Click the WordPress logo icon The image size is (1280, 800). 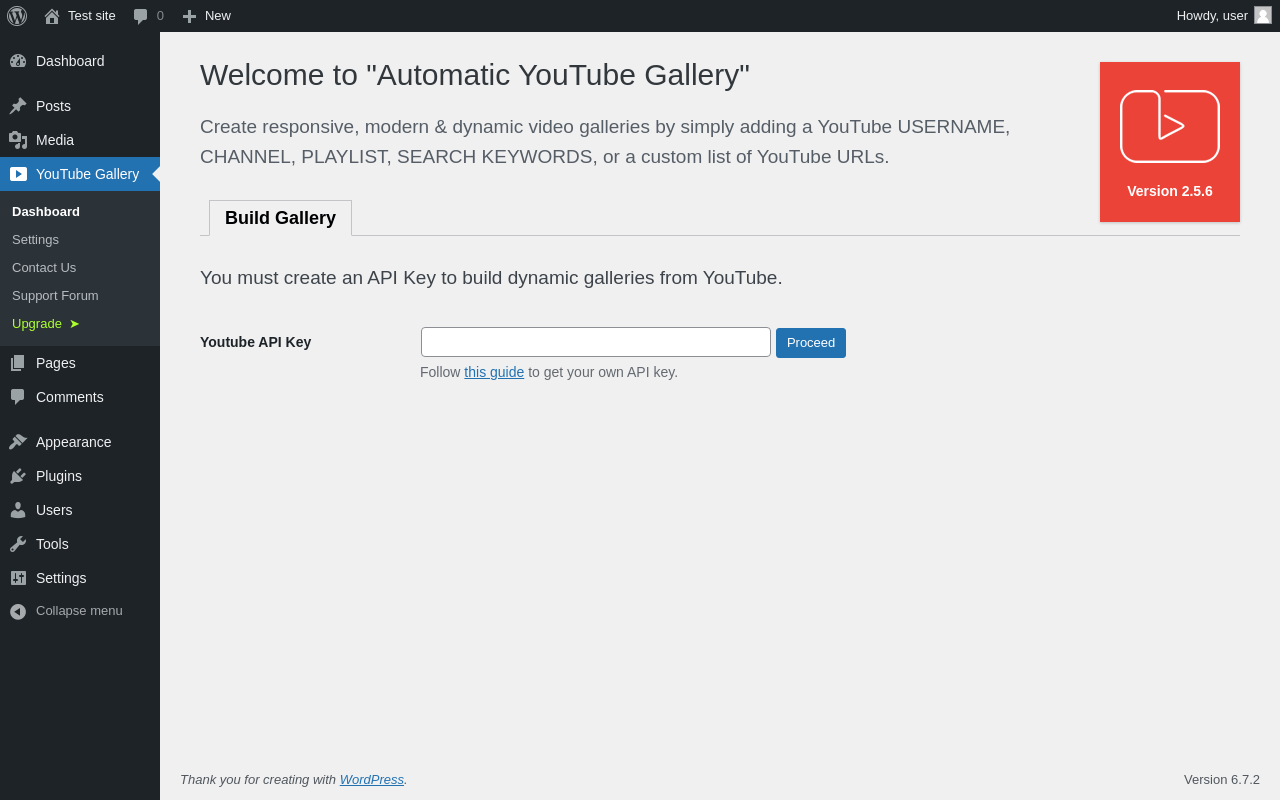pyautogui.click(x=17, y=16)
